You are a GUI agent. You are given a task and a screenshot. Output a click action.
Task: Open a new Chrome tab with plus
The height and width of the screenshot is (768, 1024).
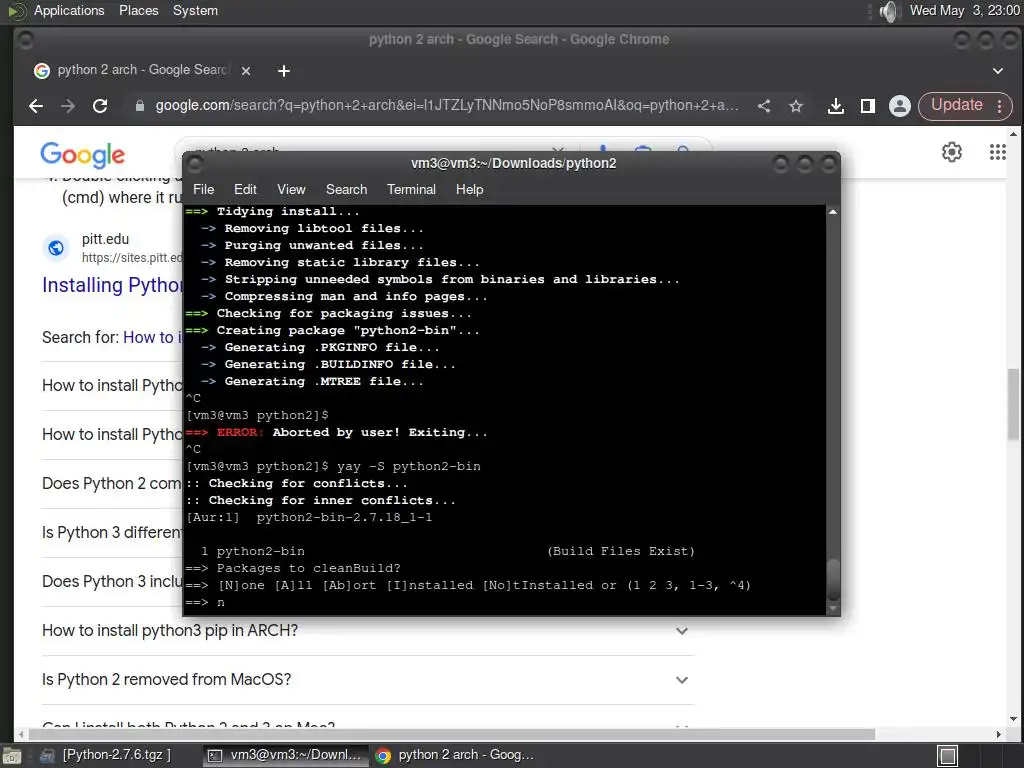point(283,71)
